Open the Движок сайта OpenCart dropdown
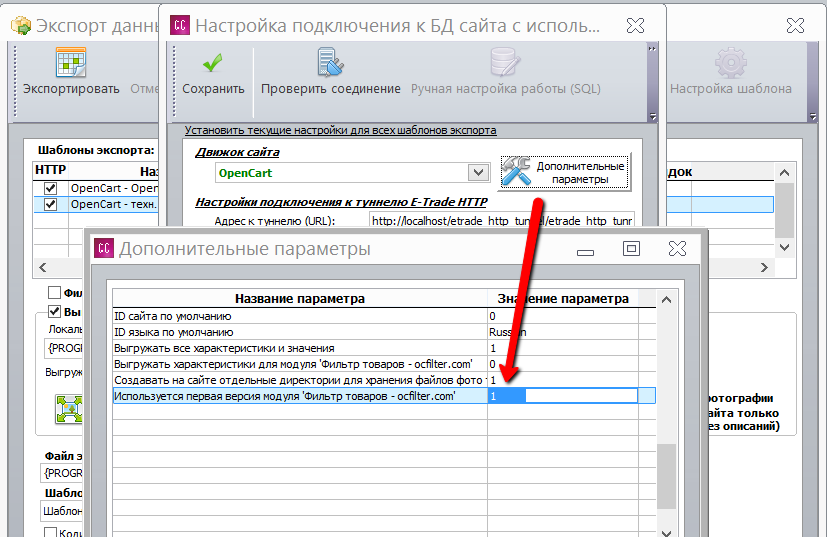This screenshot has width=827, height=537. [478, 172]
